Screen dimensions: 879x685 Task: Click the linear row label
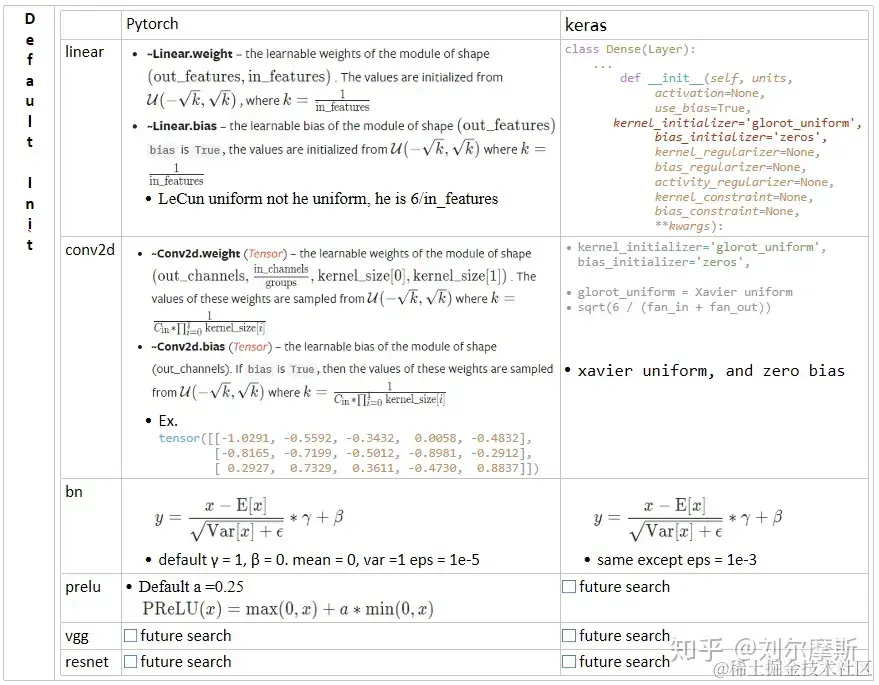point(84,52)
